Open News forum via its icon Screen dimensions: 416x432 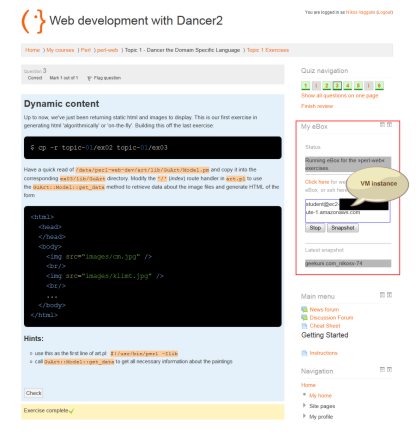(304, 310)
